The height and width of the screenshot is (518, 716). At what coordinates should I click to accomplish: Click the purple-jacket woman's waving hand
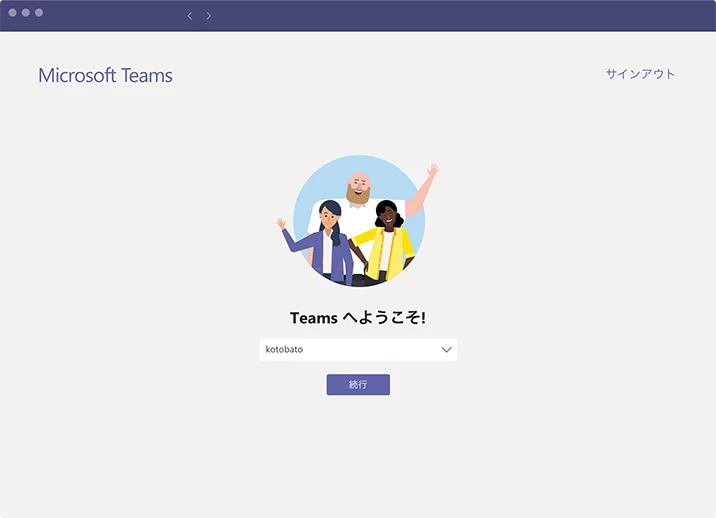click(x=281, y=224)
